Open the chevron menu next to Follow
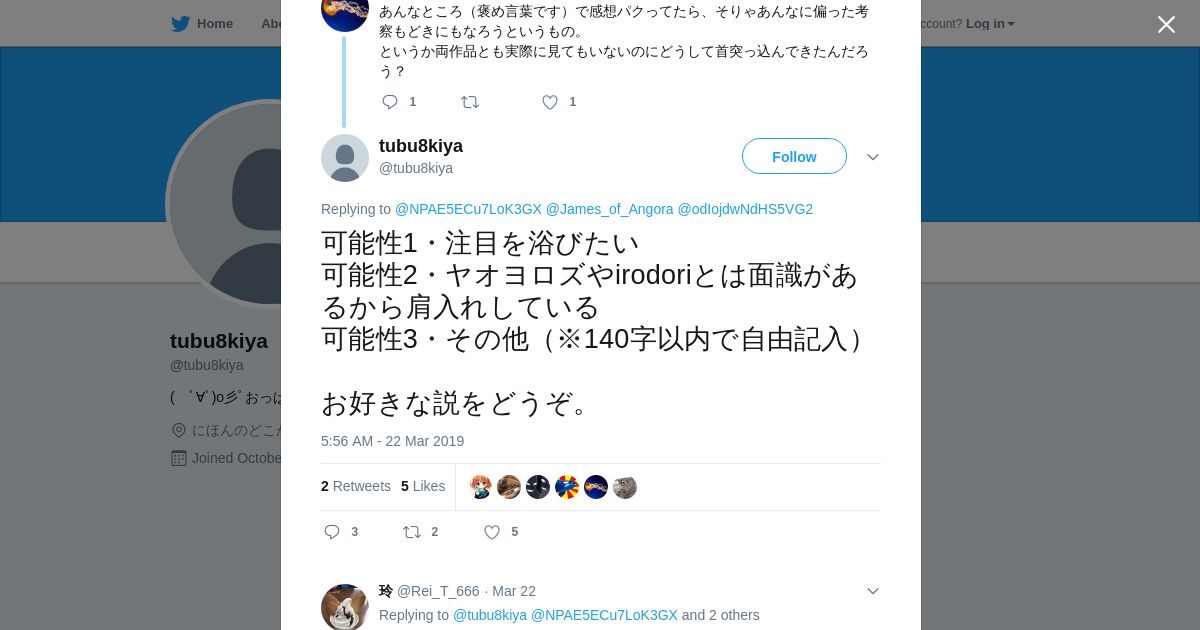 pyautogui.click(x=872, y=157)
